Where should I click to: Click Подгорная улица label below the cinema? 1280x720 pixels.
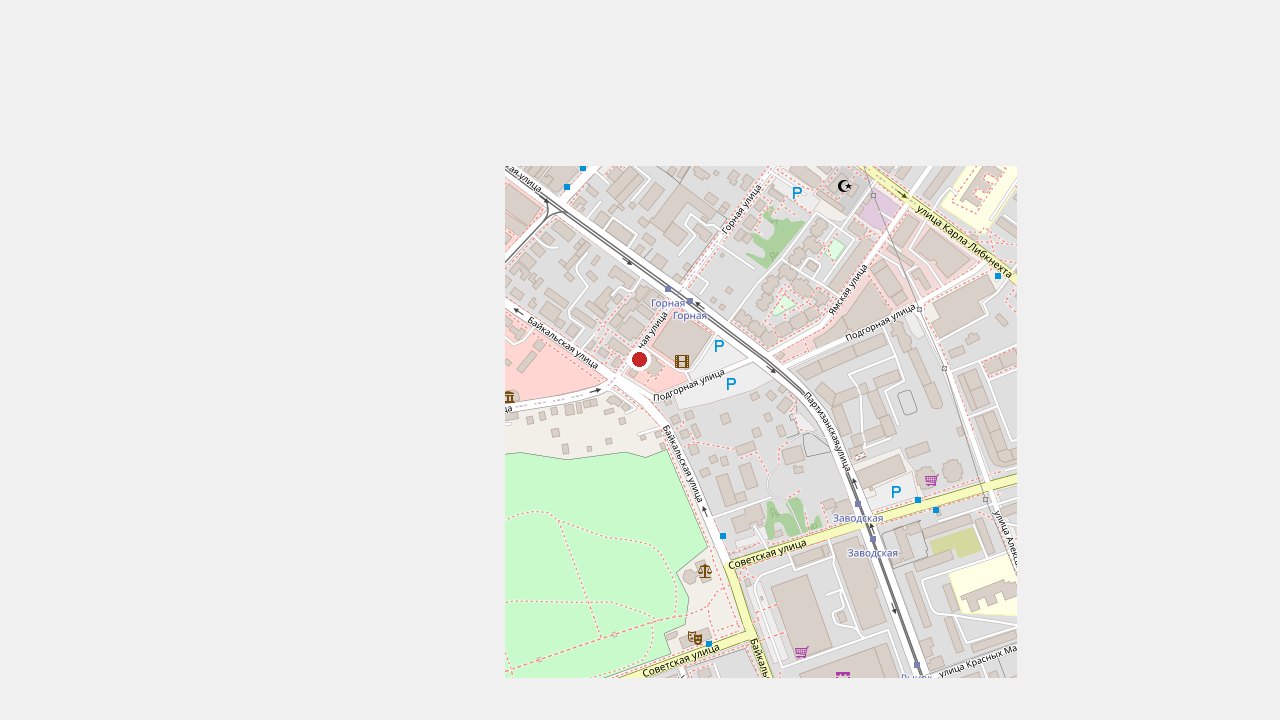coord(689,385)
